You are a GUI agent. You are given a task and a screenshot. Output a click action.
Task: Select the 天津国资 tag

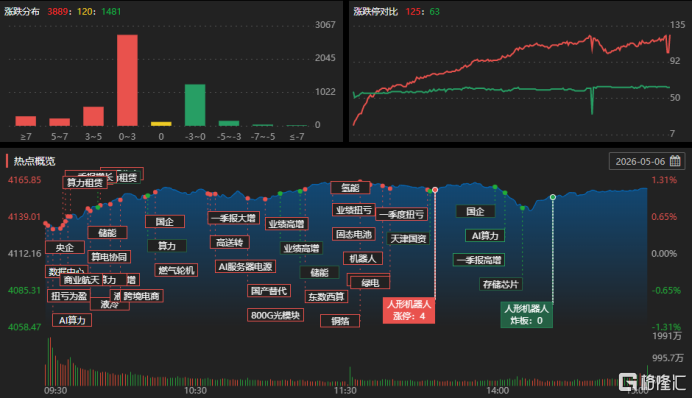(408, 239)
